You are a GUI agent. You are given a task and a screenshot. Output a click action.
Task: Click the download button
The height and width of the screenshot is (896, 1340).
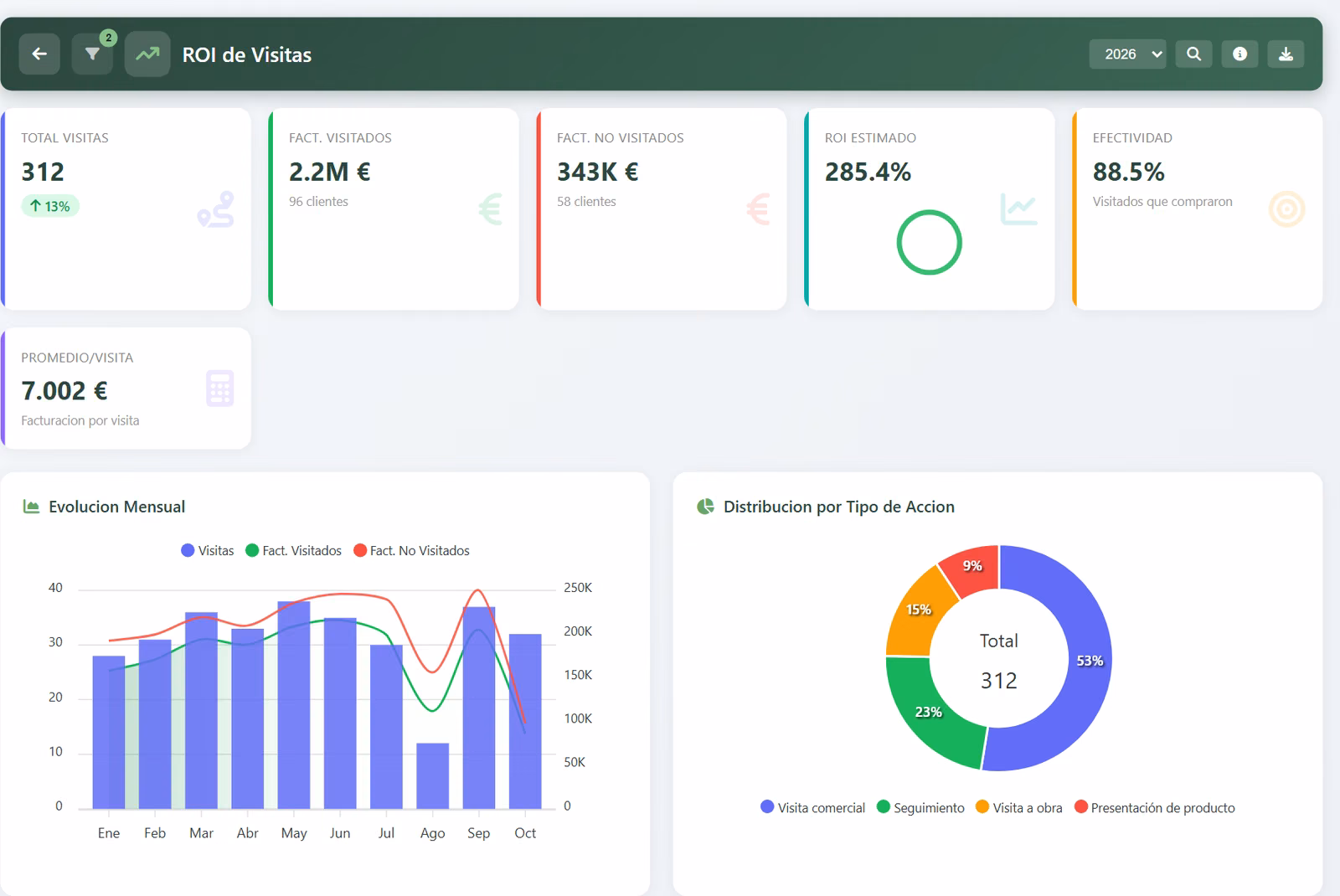(x=1286, y=54)
